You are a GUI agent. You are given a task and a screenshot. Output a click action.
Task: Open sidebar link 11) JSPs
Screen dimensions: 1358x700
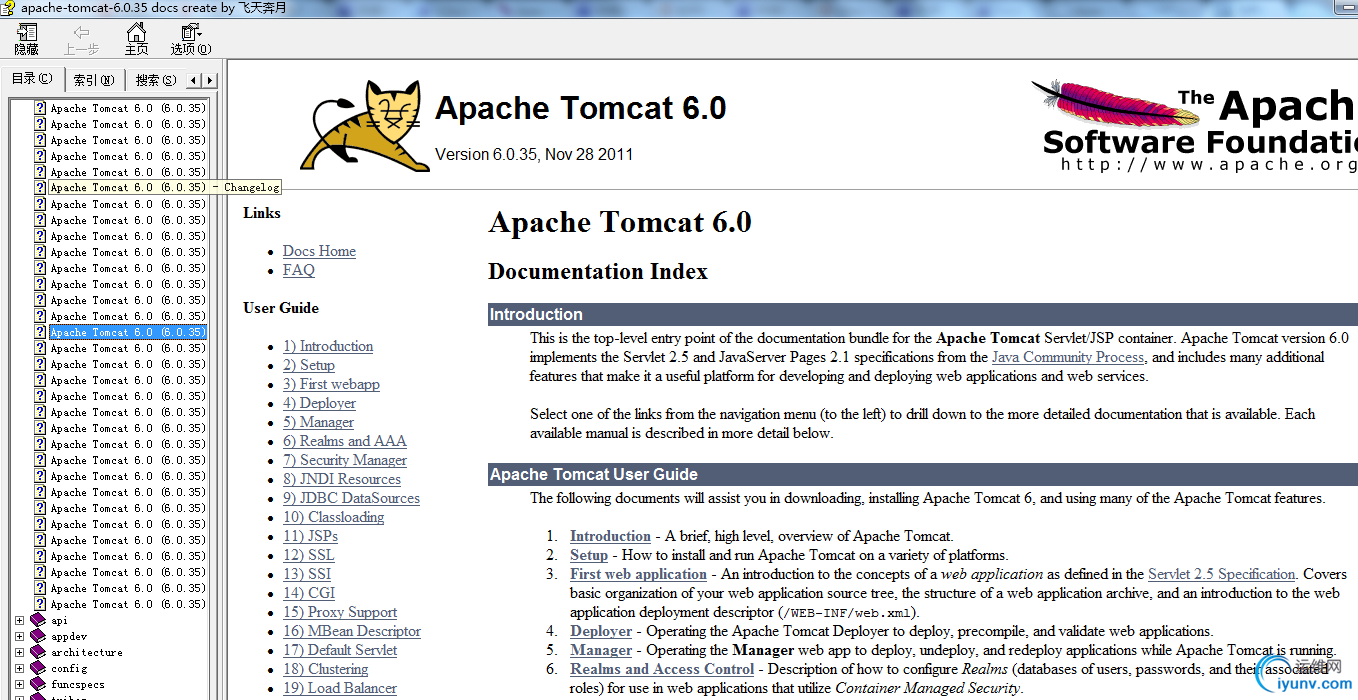(x=310, y=536)
